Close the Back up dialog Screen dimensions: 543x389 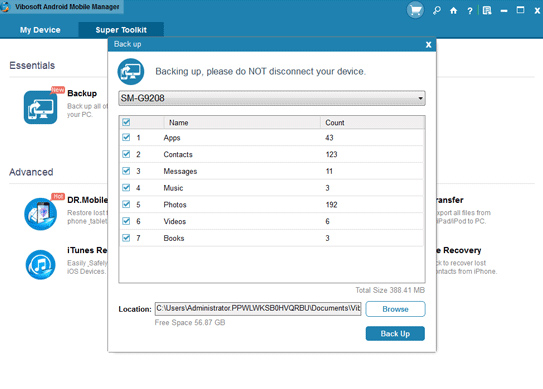pos(428,45)
